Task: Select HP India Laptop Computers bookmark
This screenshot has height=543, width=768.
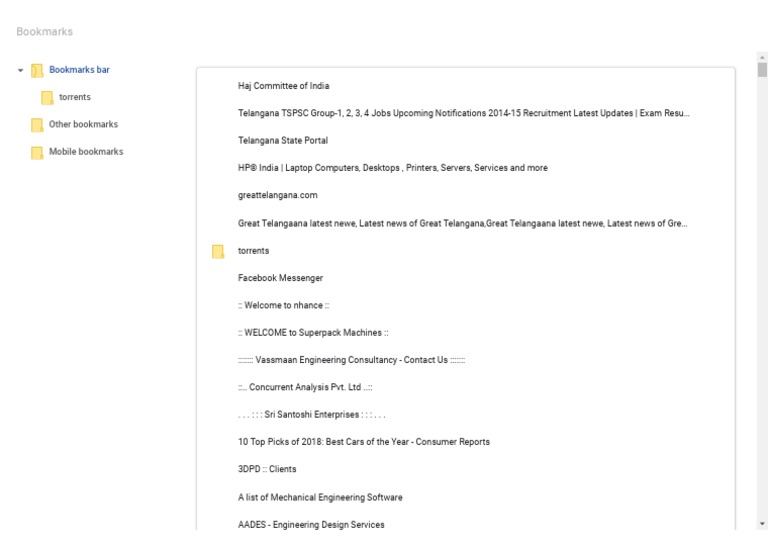Action: coord(393,168)
